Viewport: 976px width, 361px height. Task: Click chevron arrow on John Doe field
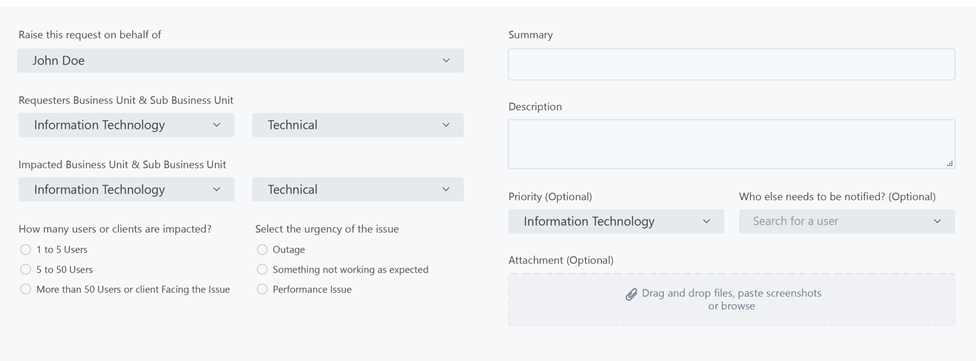[446, 60]
